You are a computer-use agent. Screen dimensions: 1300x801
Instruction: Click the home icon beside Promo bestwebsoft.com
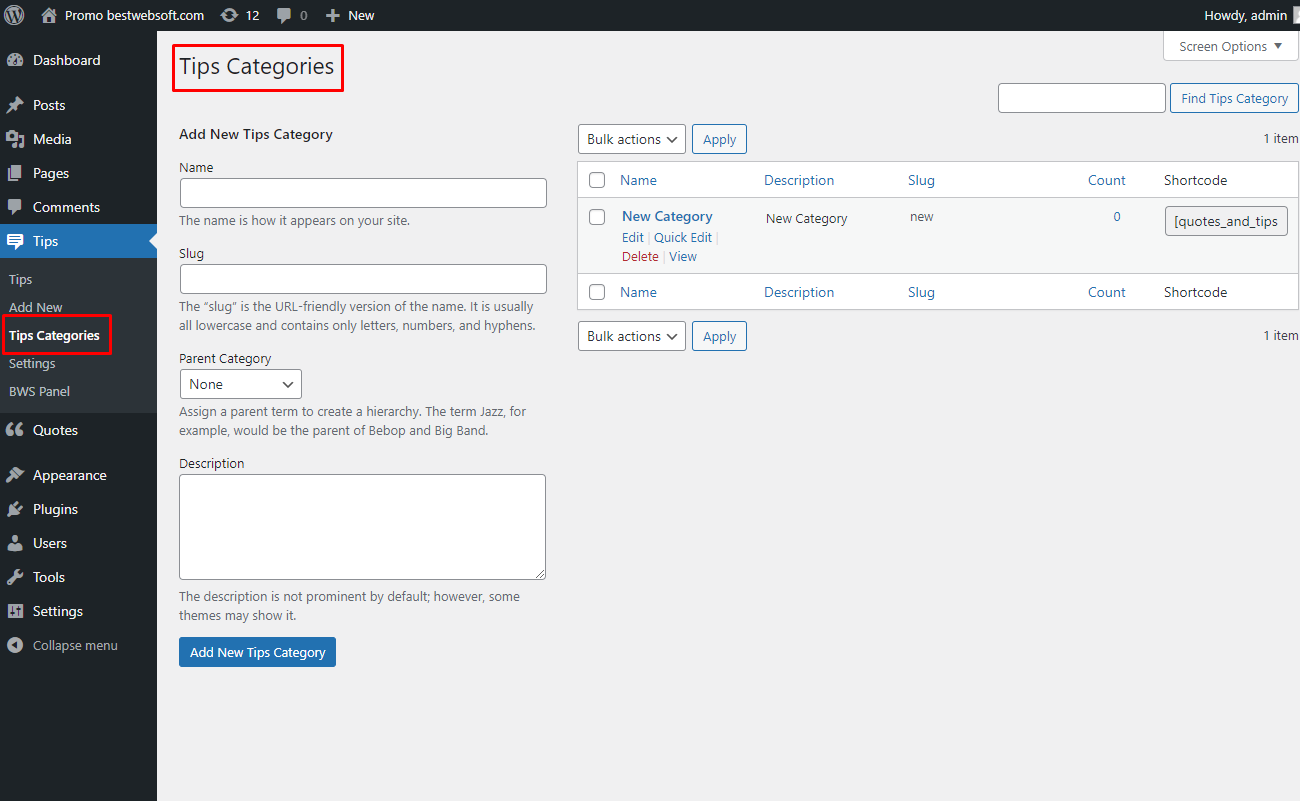(49, 15)
